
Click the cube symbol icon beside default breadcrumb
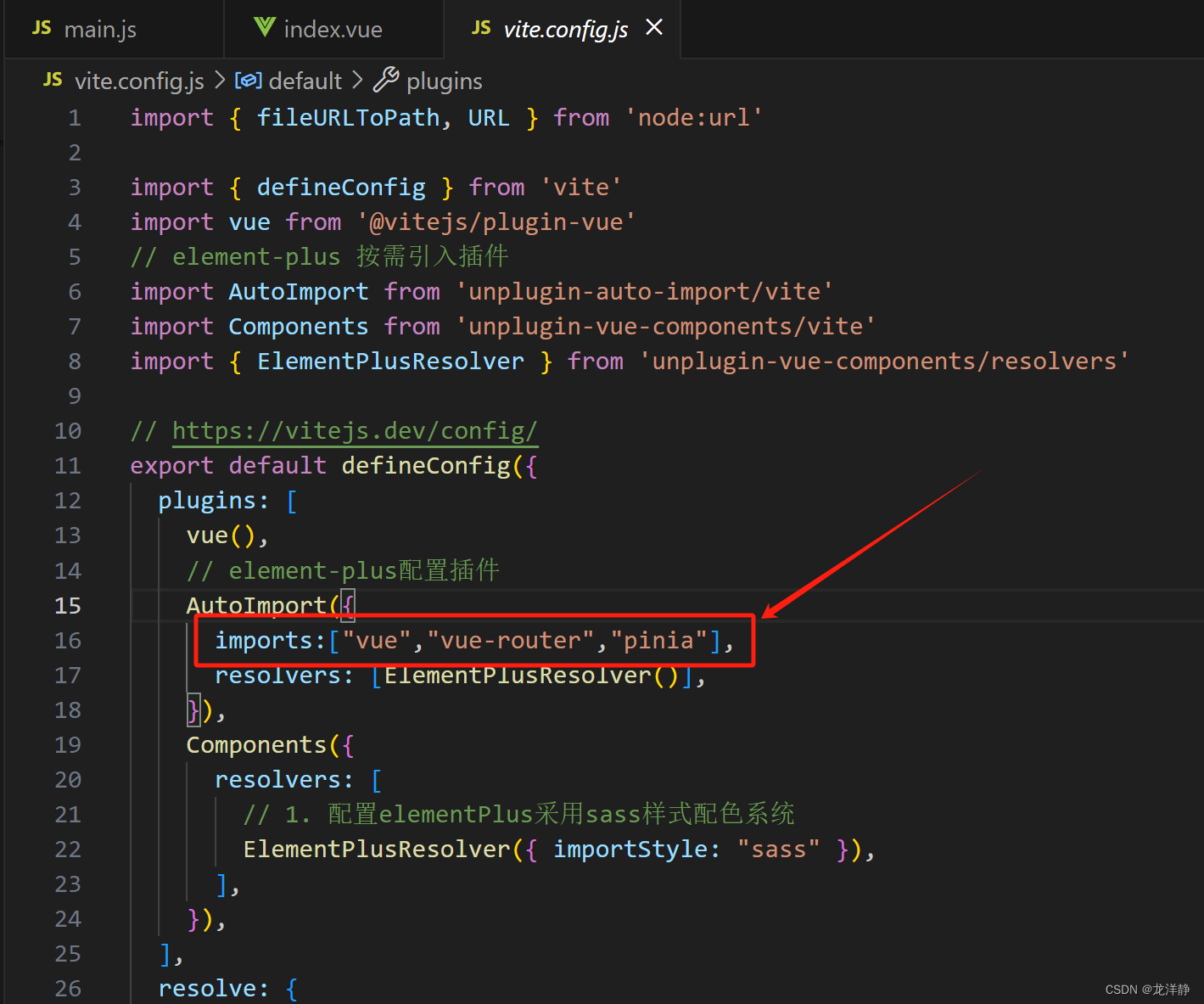(x=248, y=80)
